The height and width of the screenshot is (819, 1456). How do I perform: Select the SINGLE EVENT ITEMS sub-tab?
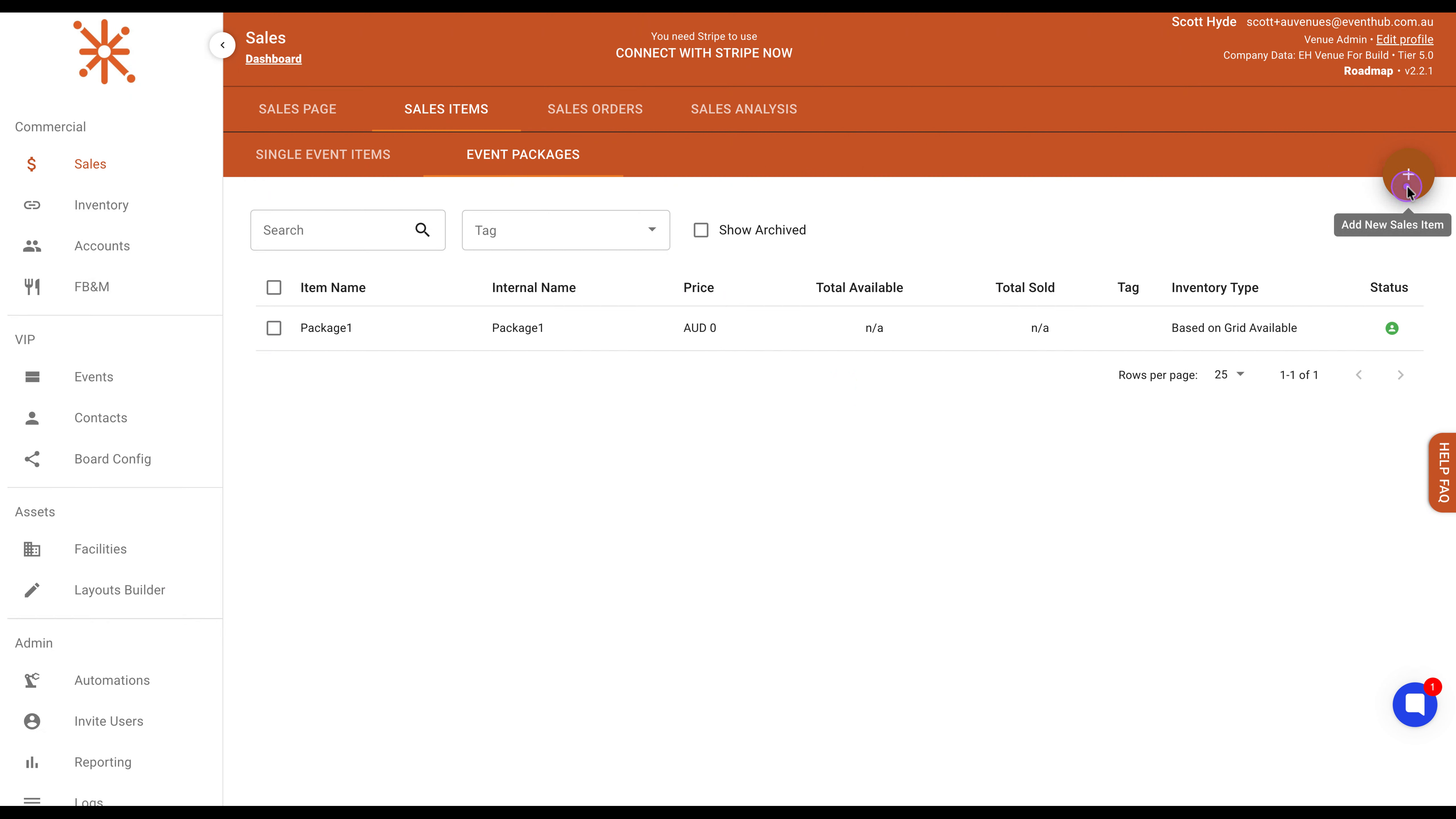tap(323, 155)
